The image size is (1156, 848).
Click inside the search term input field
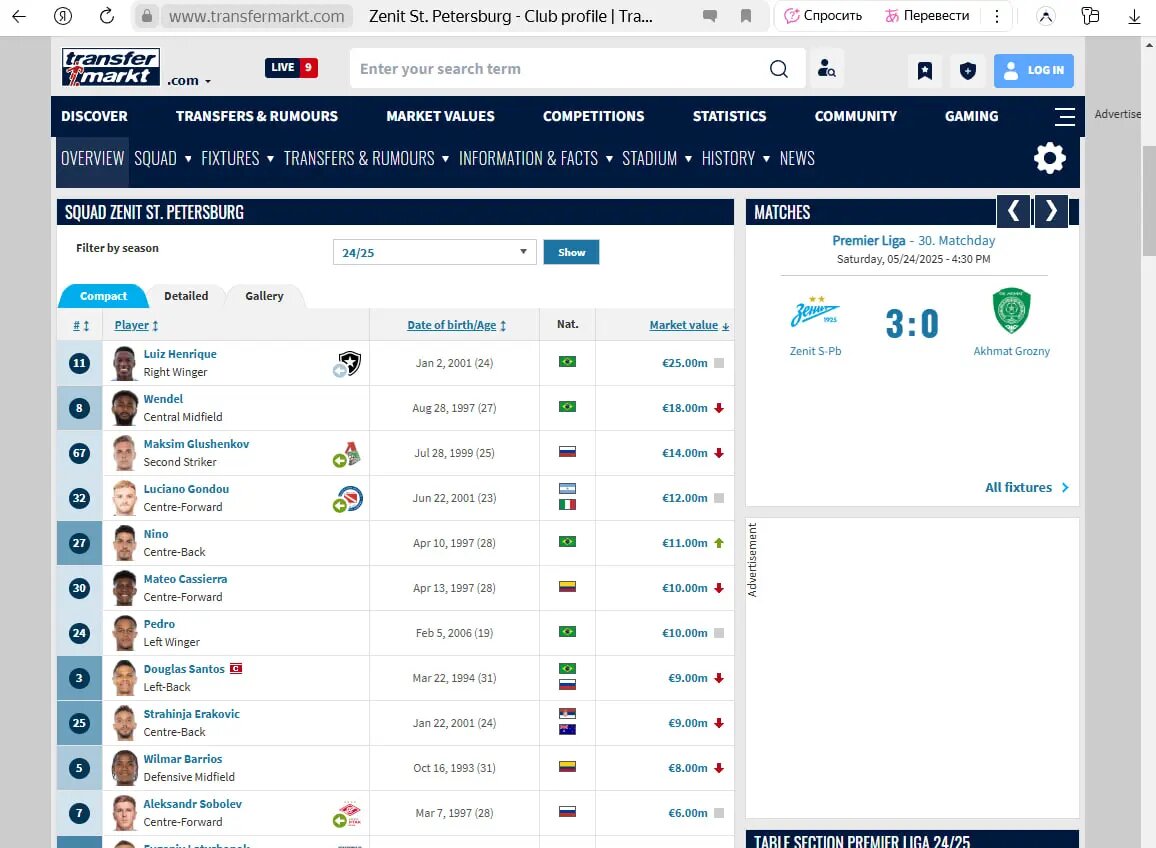pyautogui.click(x=550, y=69)
